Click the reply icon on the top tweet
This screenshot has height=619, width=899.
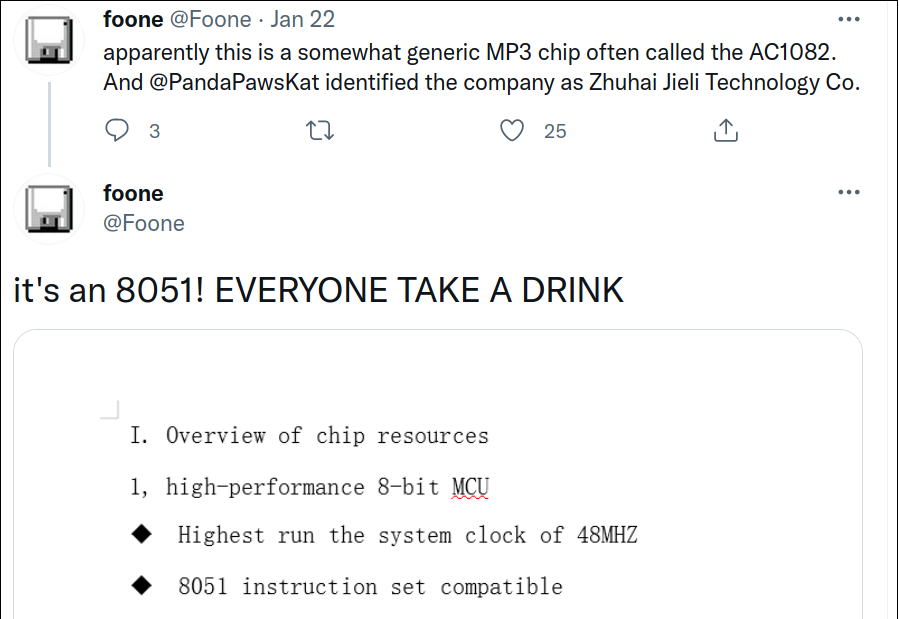(118, 130)
